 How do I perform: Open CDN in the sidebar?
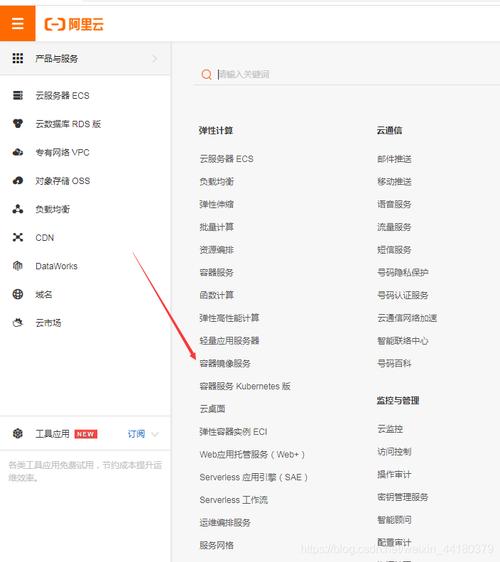(x=44, y=237)
